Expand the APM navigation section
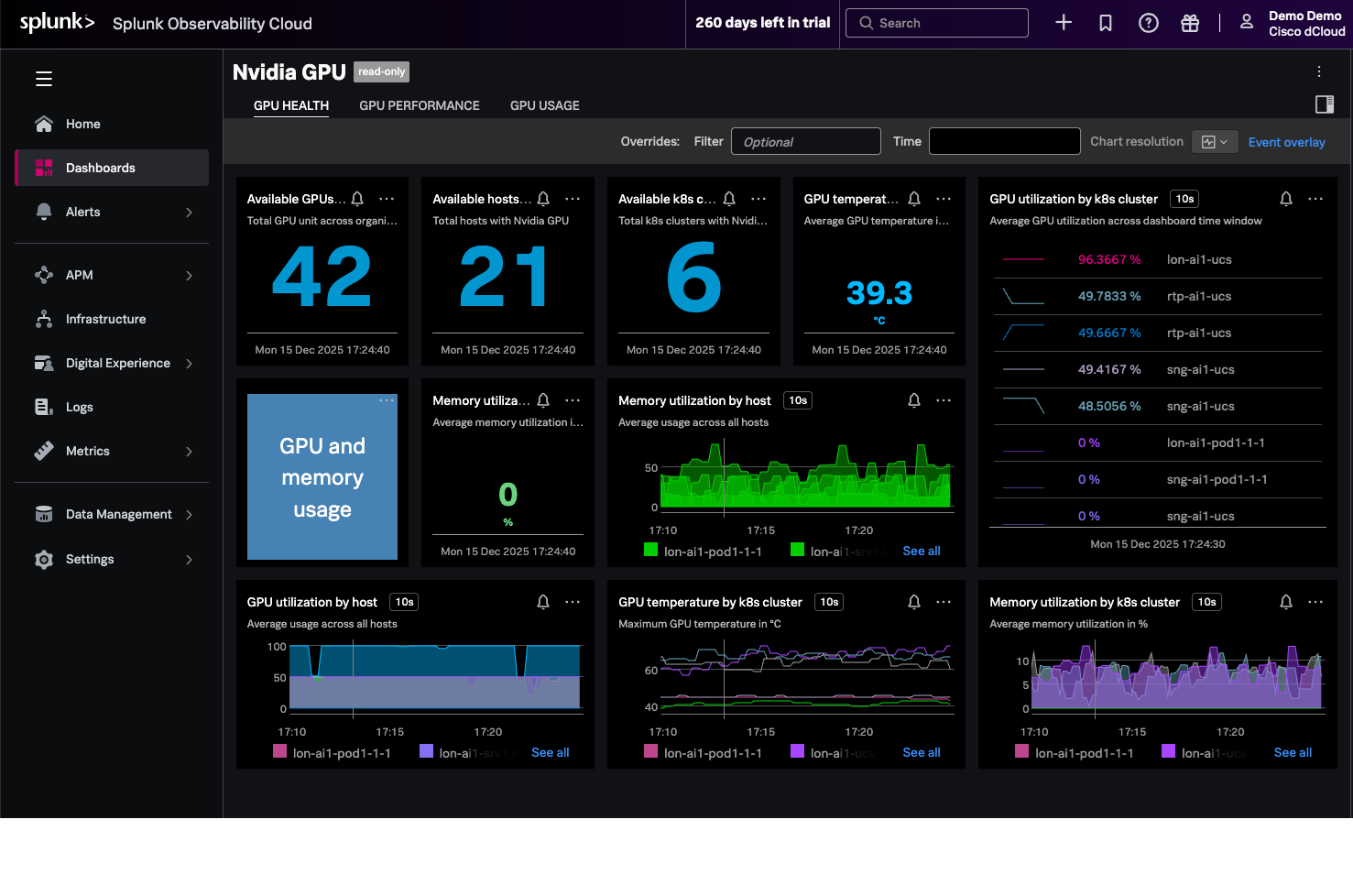The height and width of the screenshot is (896, 1353). 189,275
